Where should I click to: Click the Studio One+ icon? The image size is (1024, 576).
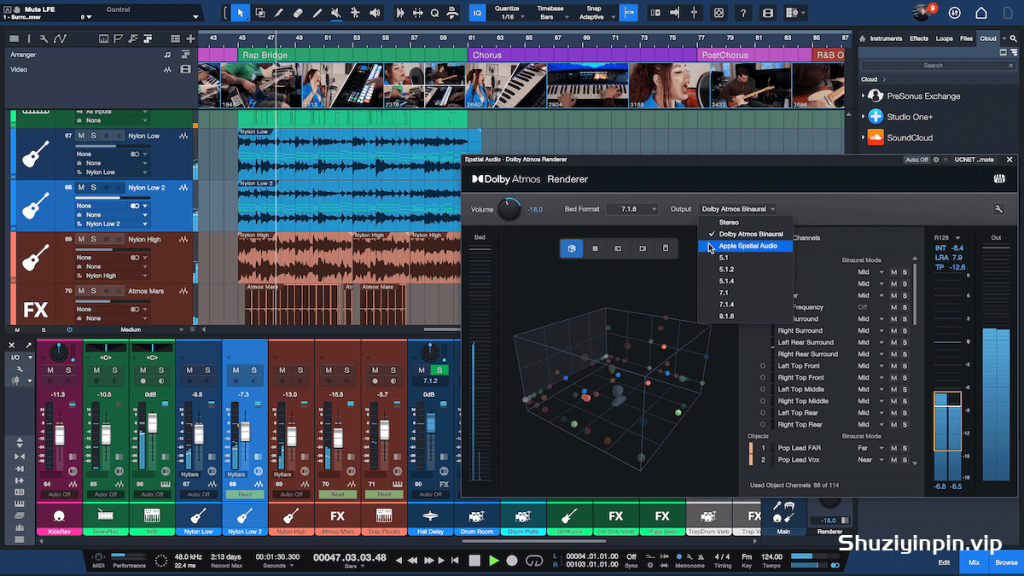point(876,117)
